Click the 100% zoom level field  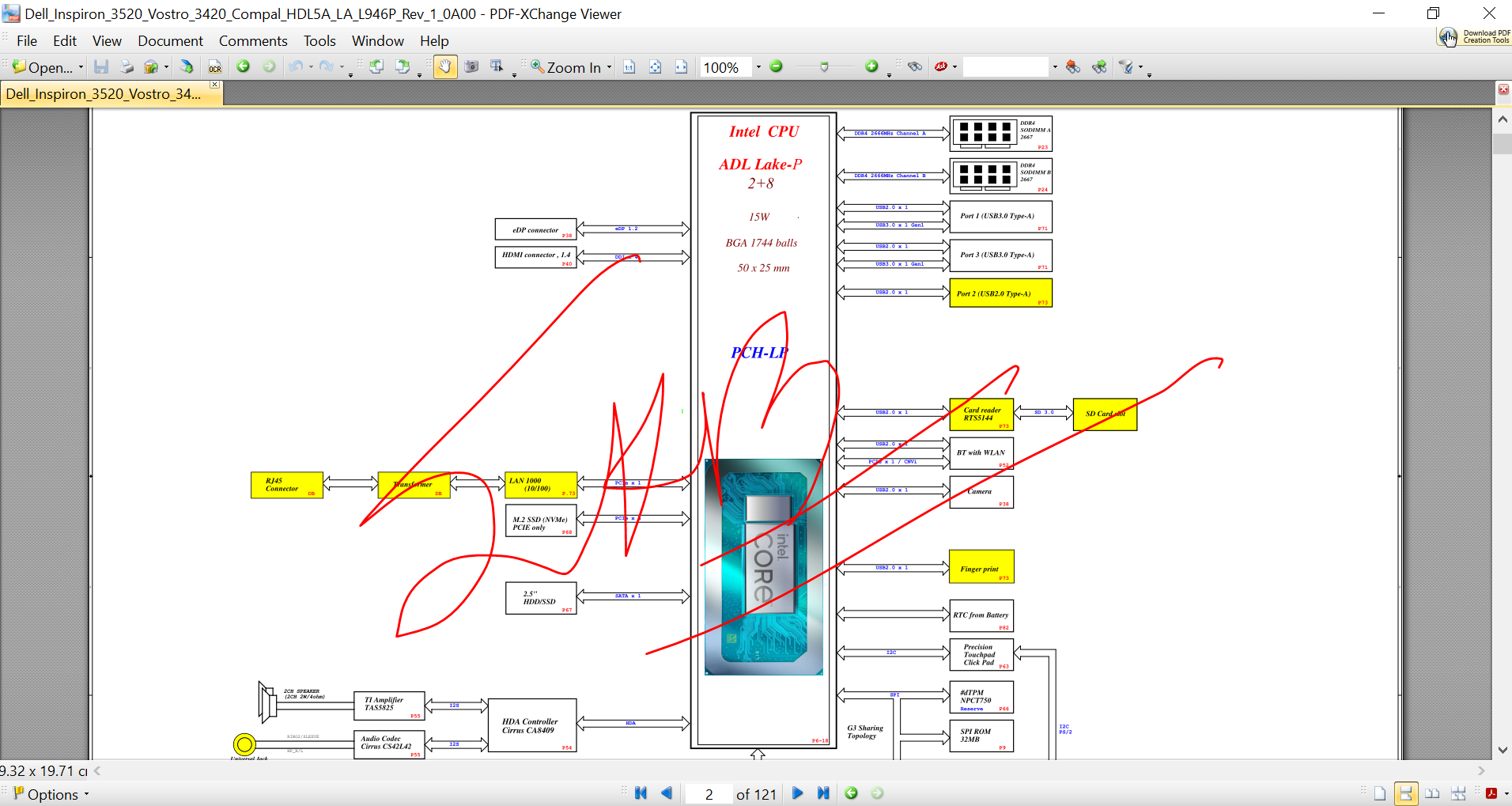(725, 67)
